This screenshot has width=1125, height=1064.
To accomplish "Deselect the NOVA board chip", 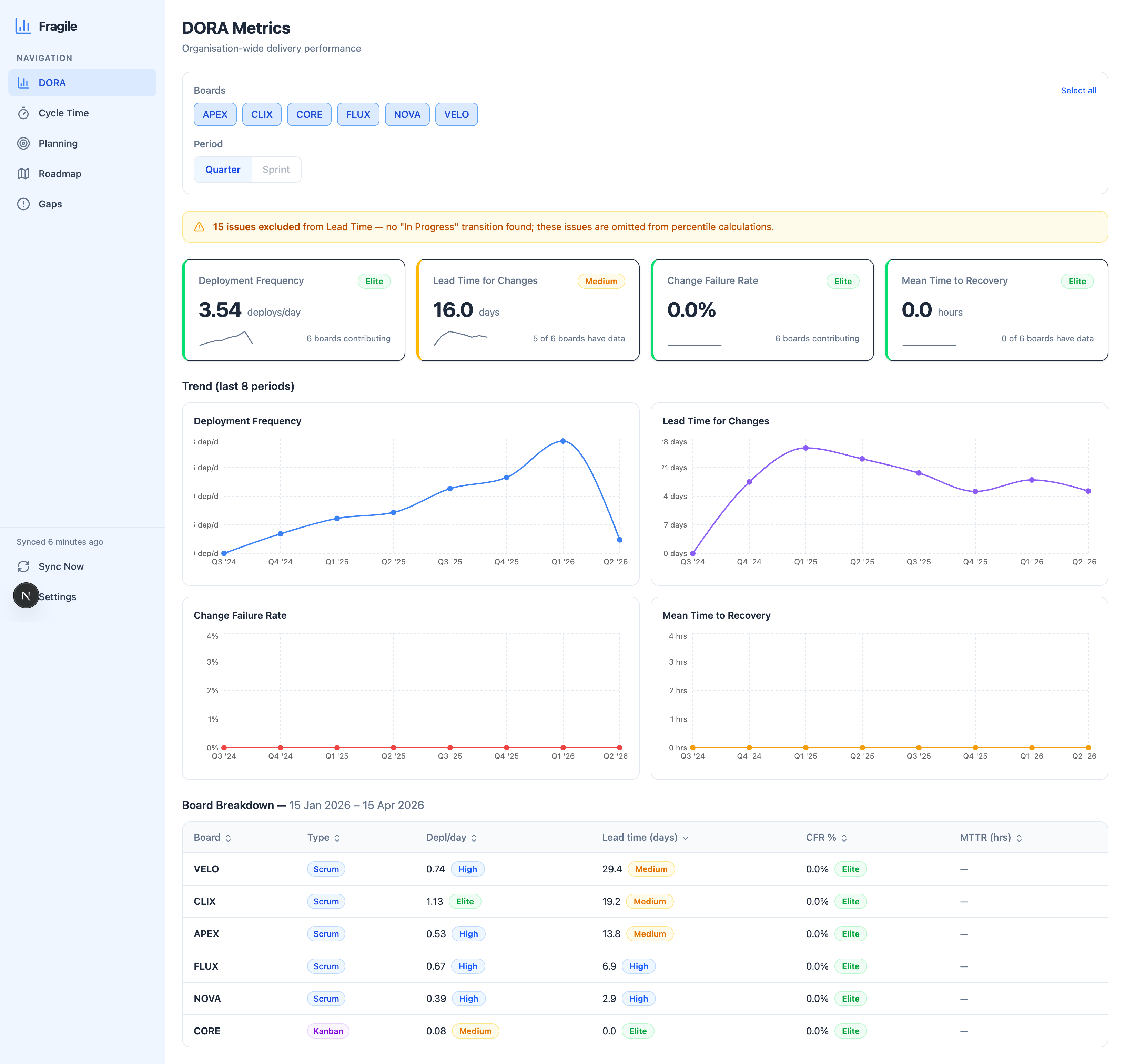I will coord(407,115).
